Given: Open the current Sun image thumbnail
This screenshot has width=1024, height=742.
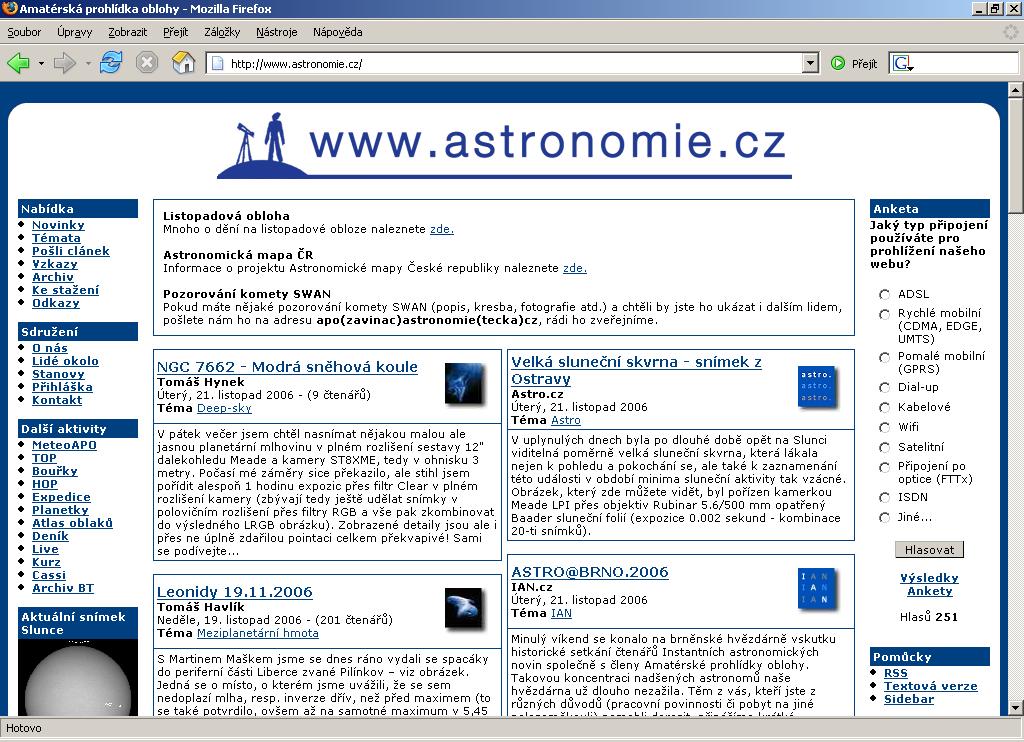Looking at the screenshot, I should (x=78, y=677).
